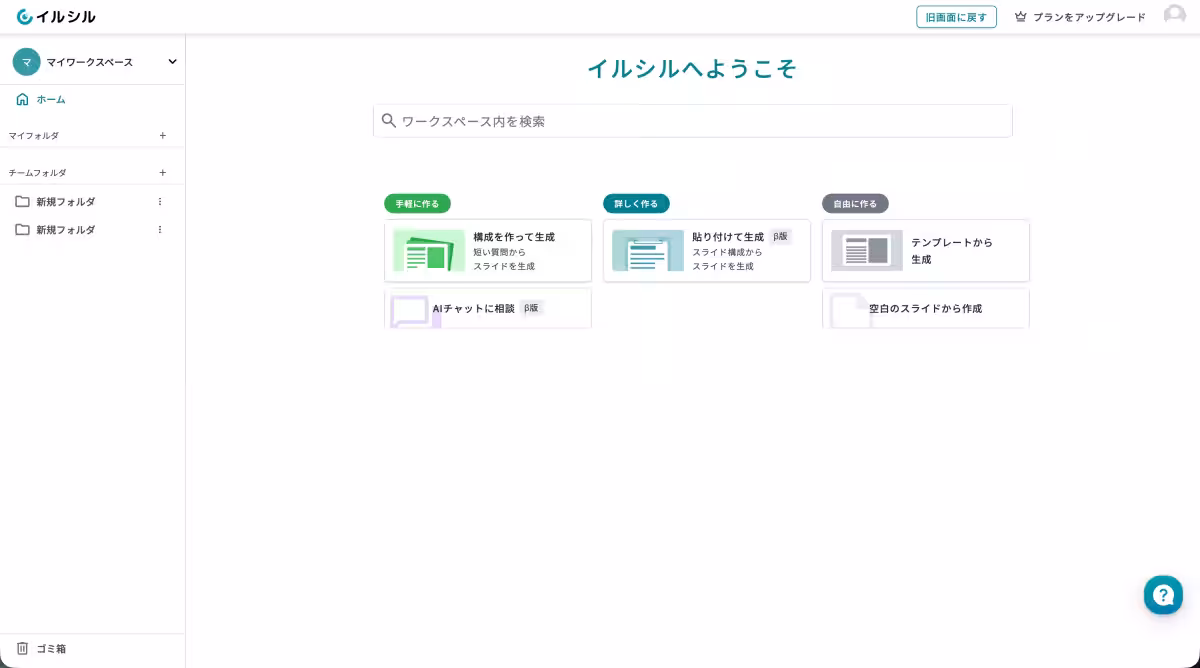Click the イルシル logo at top left
This screenshot has width=1200, height=668.
tap(57, 16)
